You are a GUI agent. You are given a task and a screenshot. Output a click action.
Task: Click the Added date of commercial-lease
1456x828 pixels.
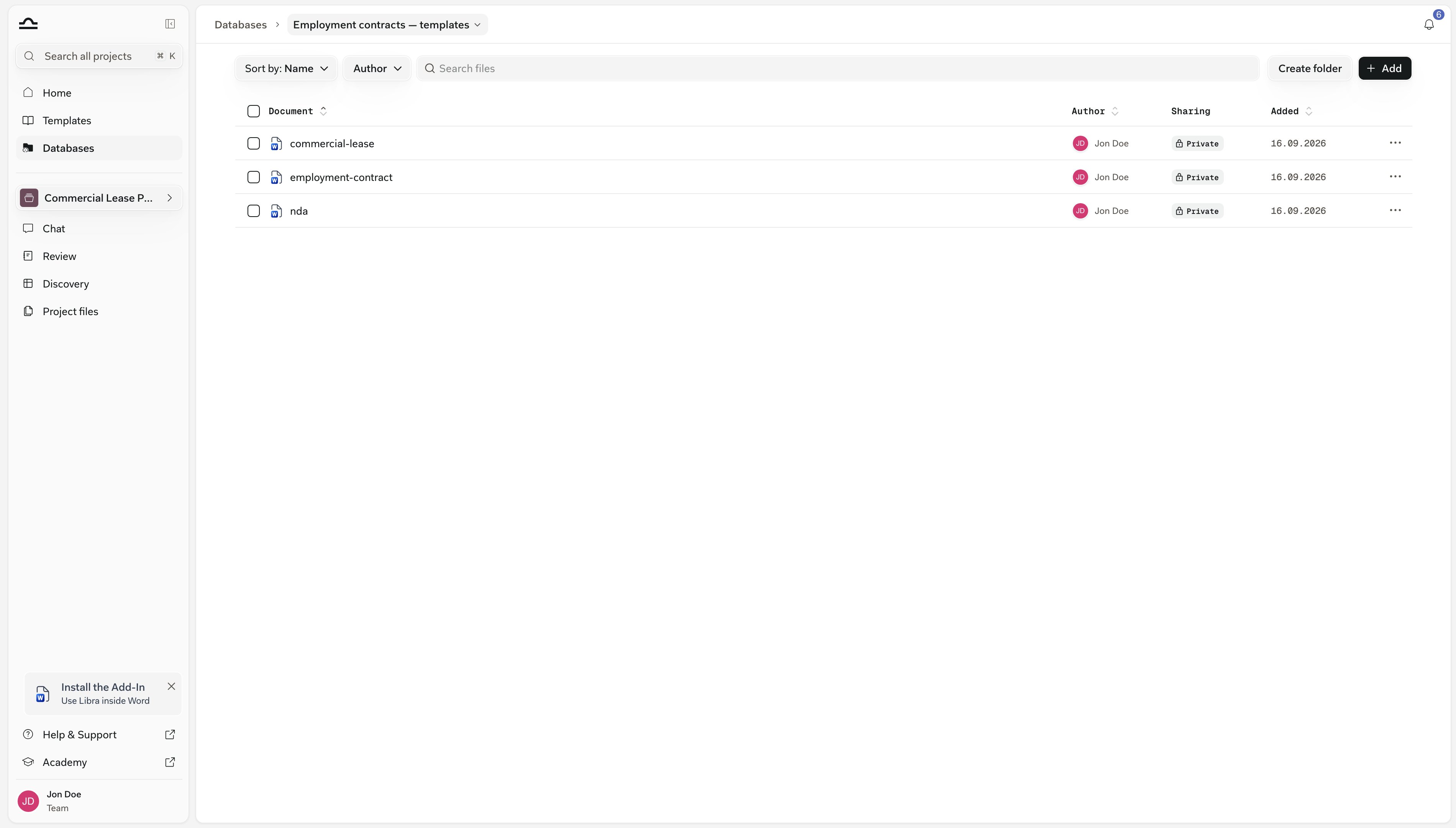pyautogui.click(x=1298, y=143)
